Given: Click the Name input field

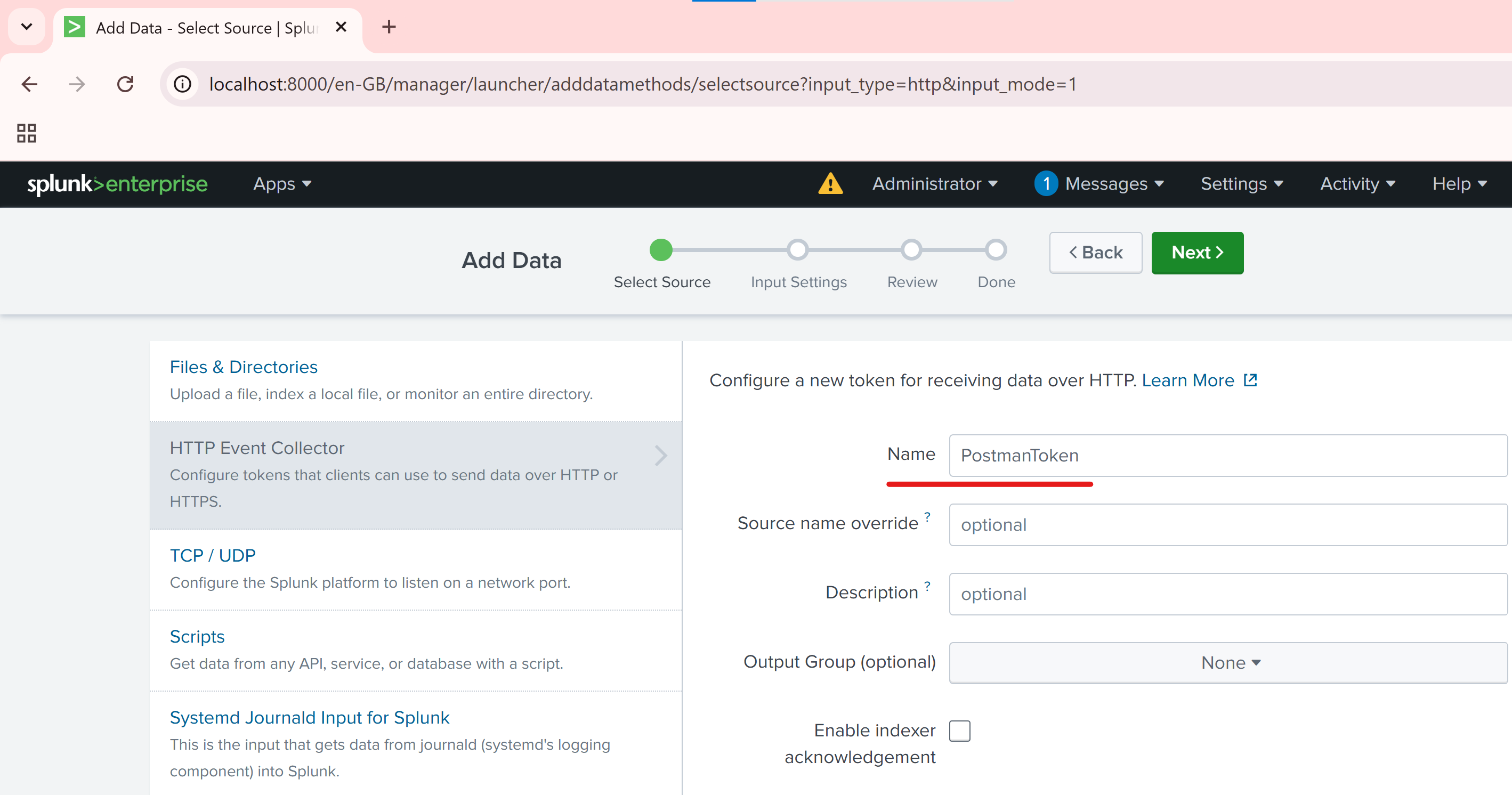Looking at the screenshot, I should tap(1228, 455).
